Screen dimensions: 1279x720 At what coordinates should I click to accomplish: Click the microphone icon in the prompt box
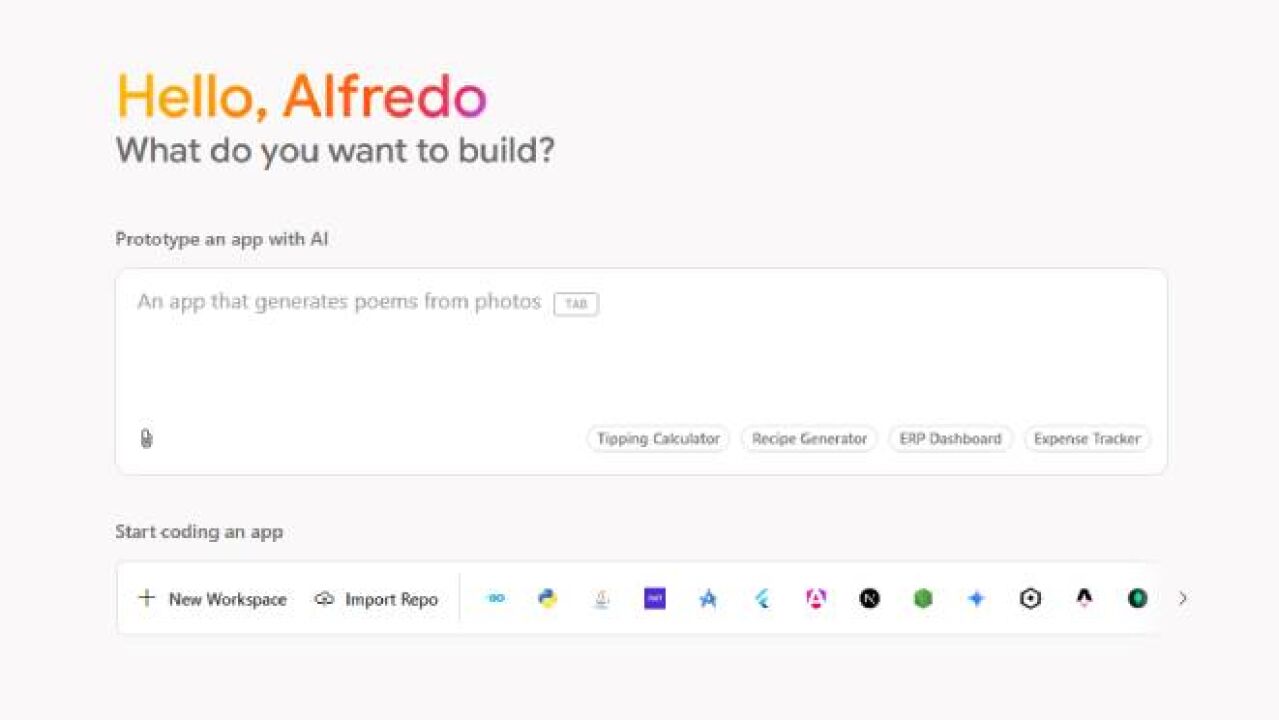[146, 439]
